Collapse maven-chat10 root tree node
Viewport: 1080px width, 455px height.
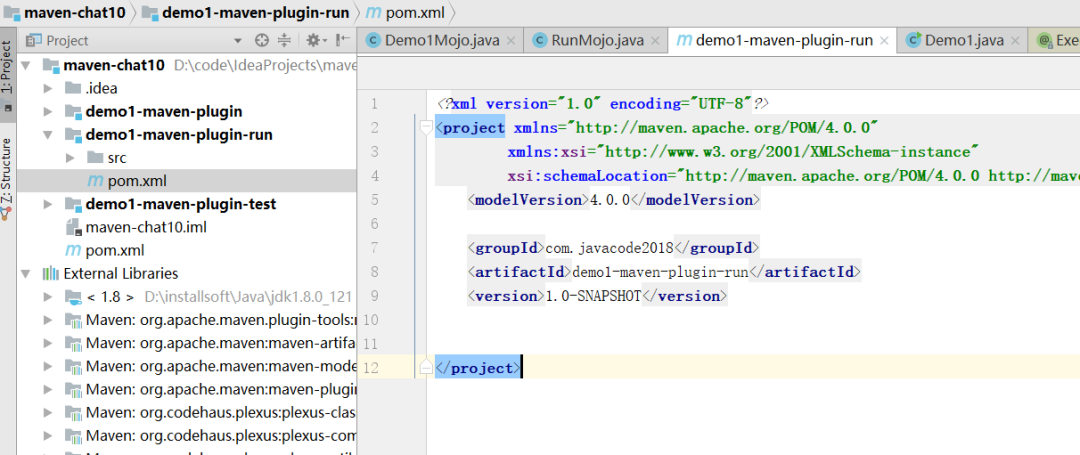point(25,65)
